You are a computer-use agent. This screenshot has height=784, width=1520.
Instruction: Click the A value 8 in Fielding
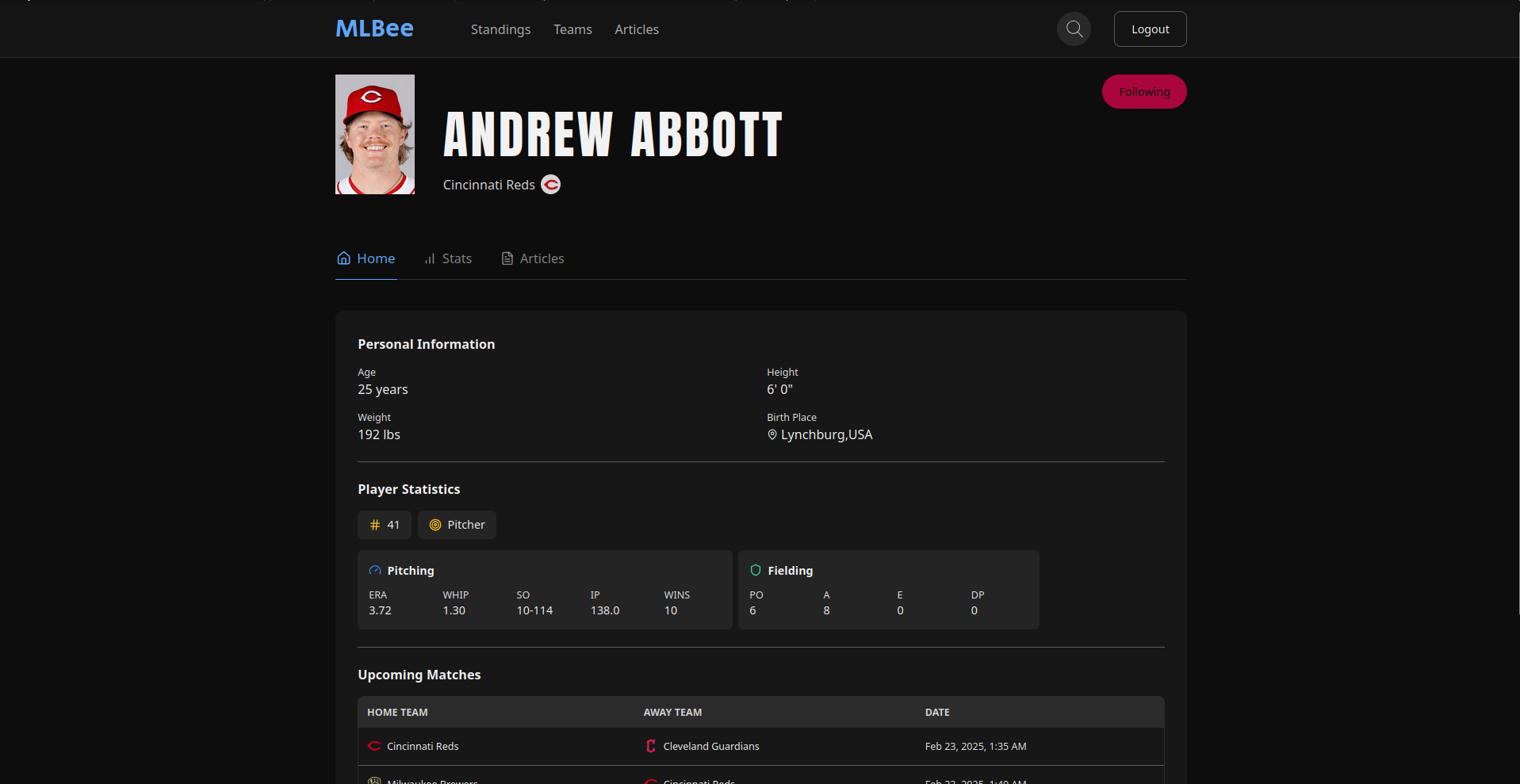click(x=826, y=610)
